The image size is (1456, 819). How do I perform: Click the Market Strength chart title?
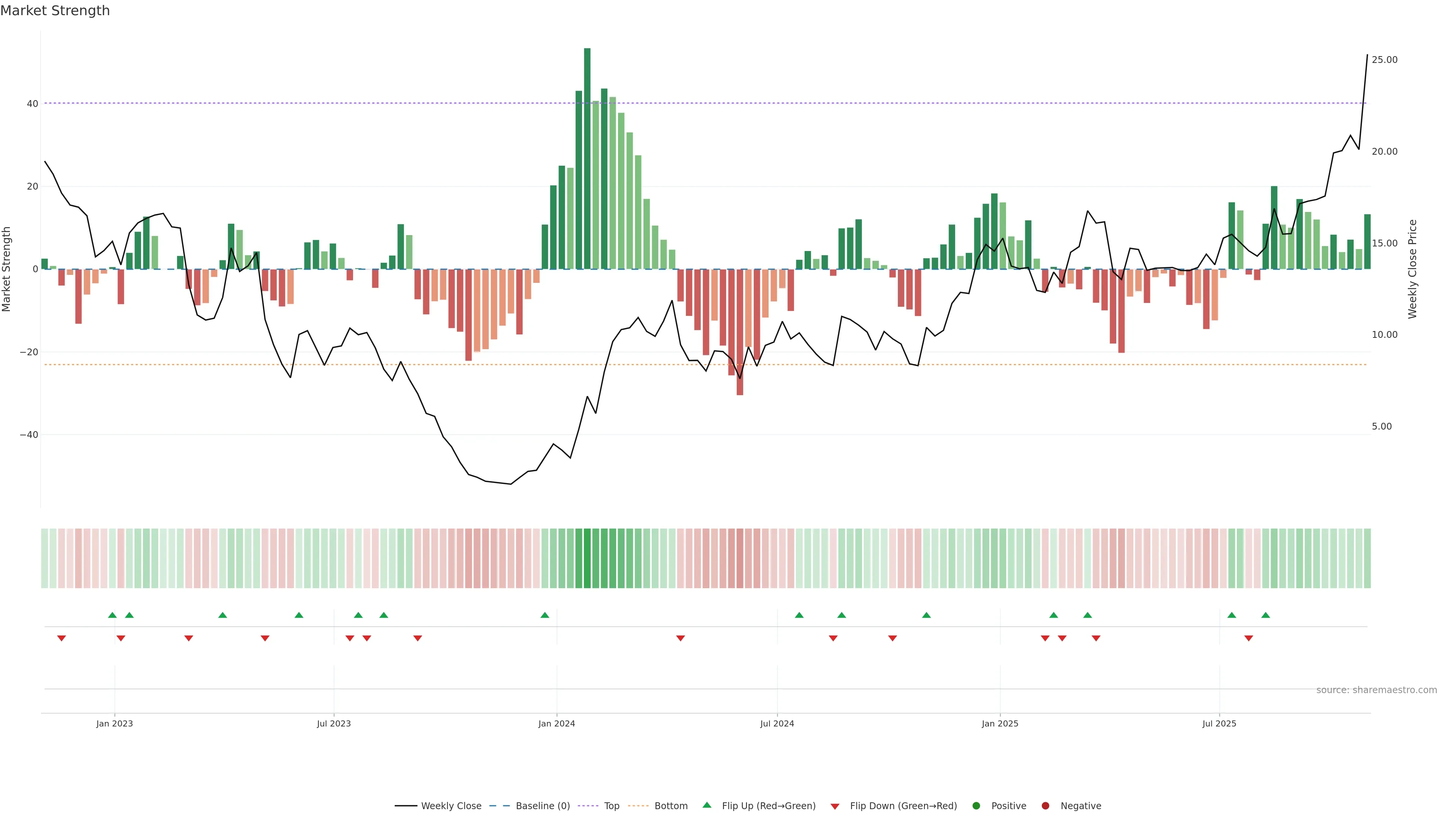[55, 11]
